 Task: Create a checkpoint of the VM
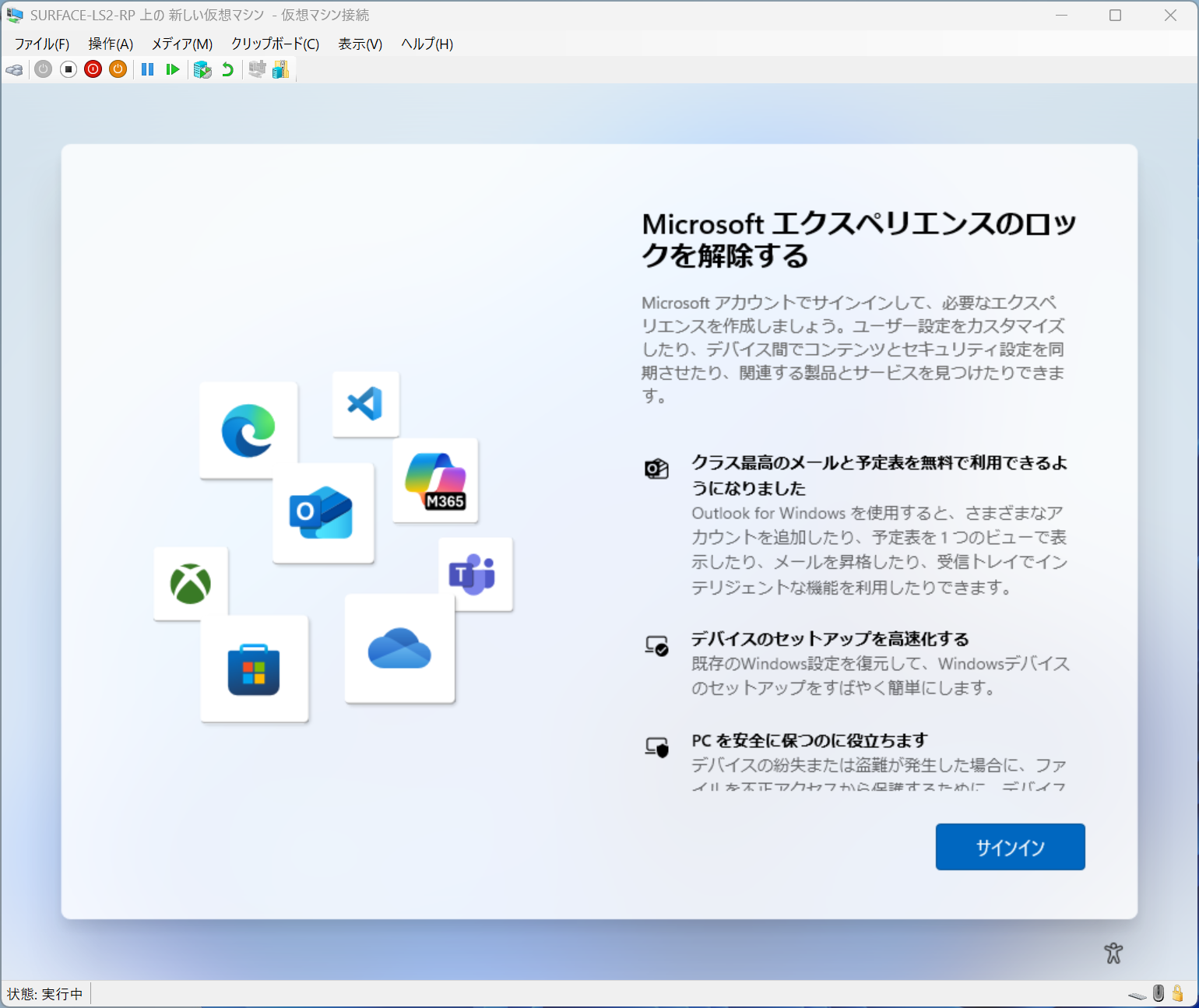point(202,69)
